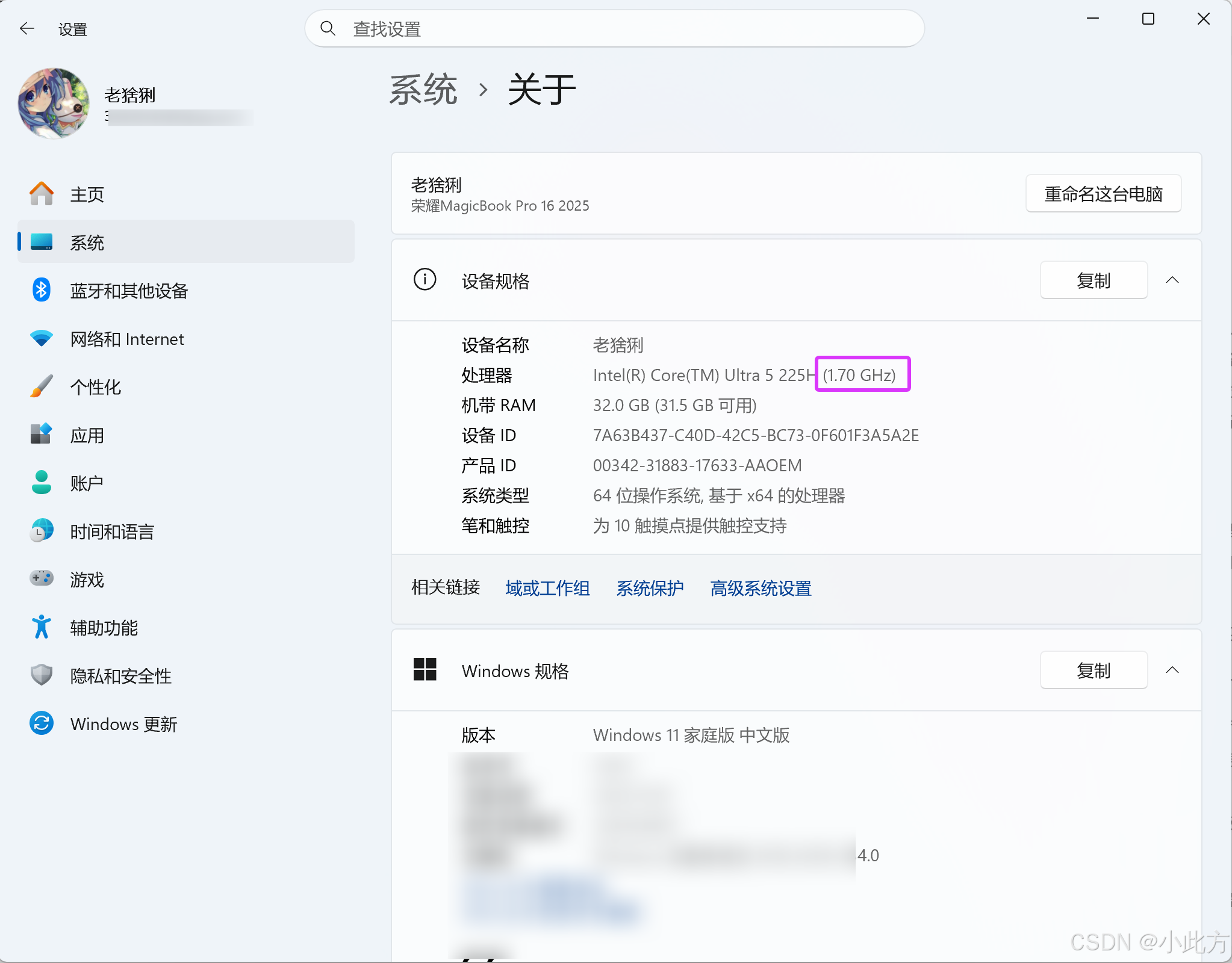1232x963 pixels.
Task: Close the Settings window
Action: click(1204, 19)
